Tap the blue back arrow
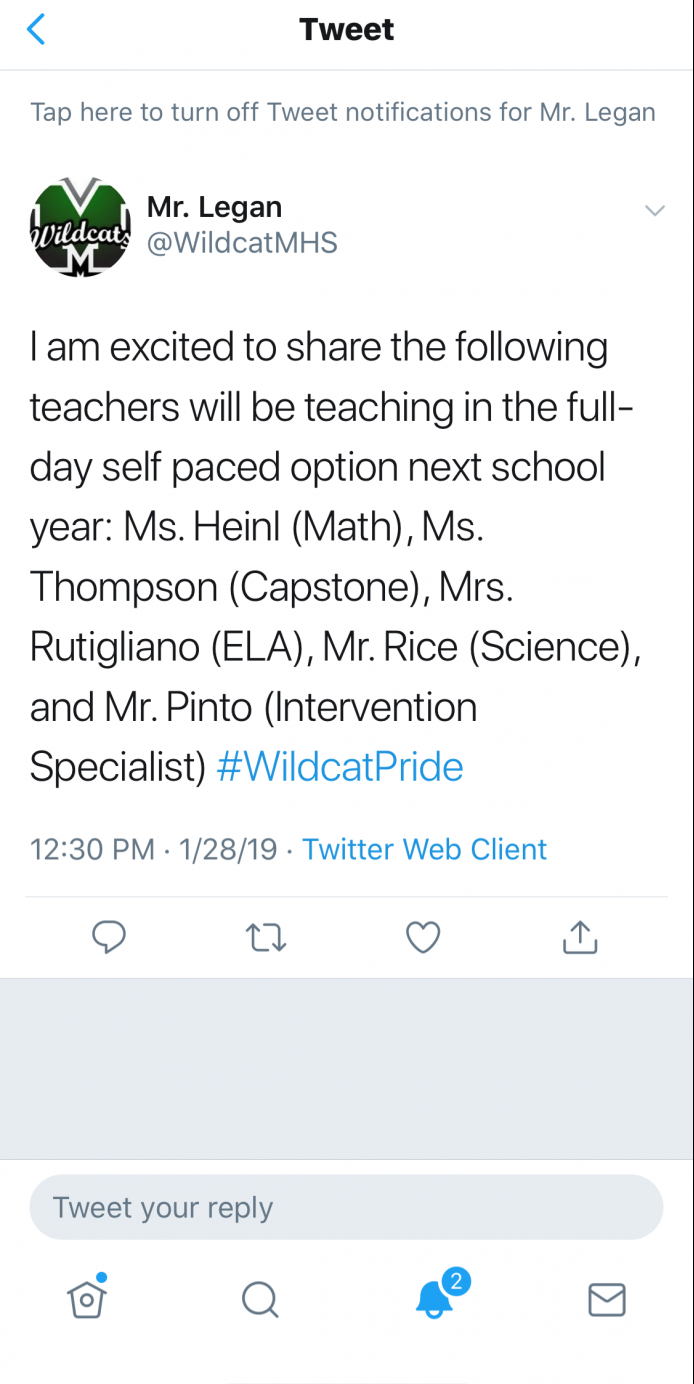 pos(36,30)
